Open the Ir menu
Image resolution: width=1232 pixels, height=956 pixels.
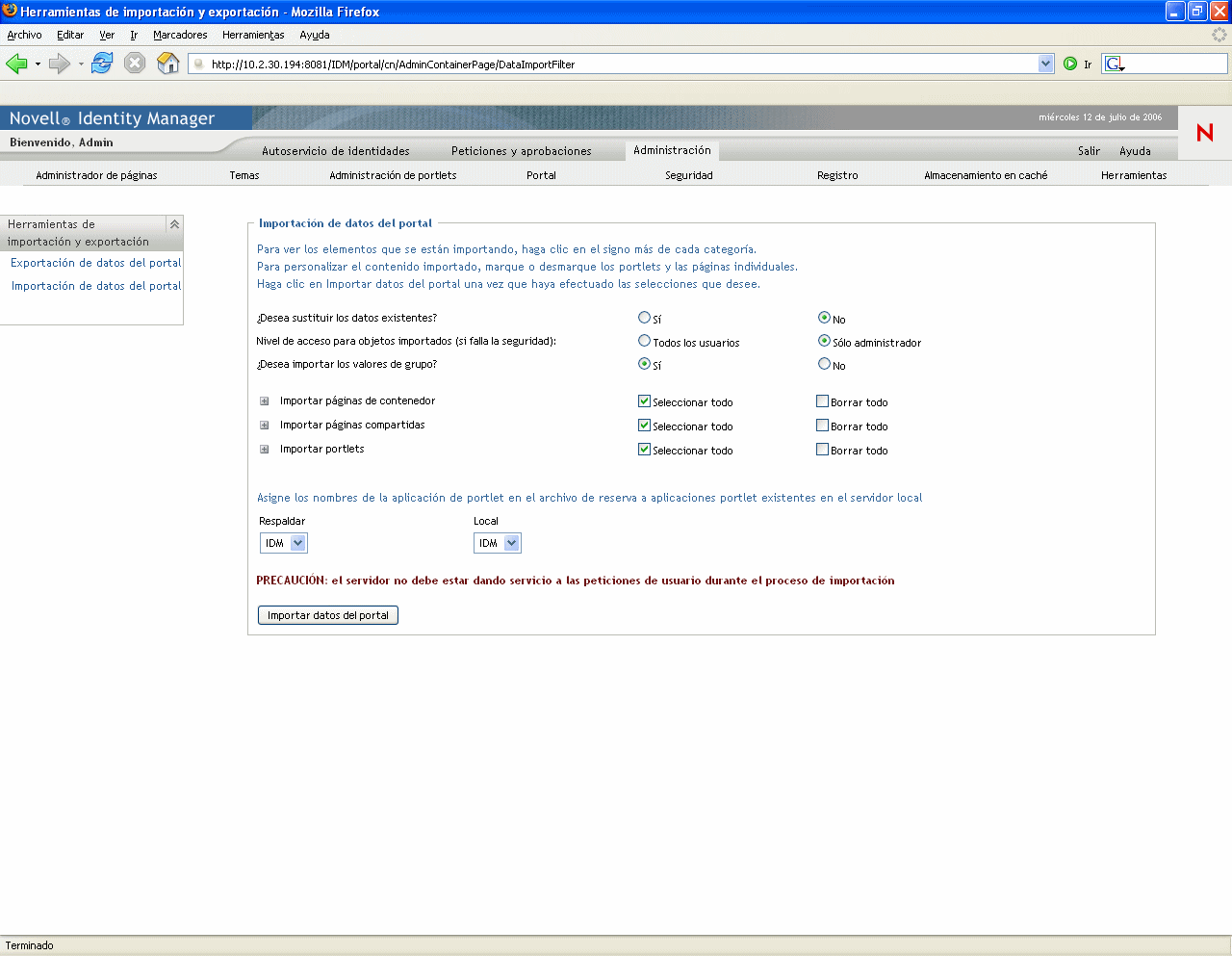(x=134, y=35)
